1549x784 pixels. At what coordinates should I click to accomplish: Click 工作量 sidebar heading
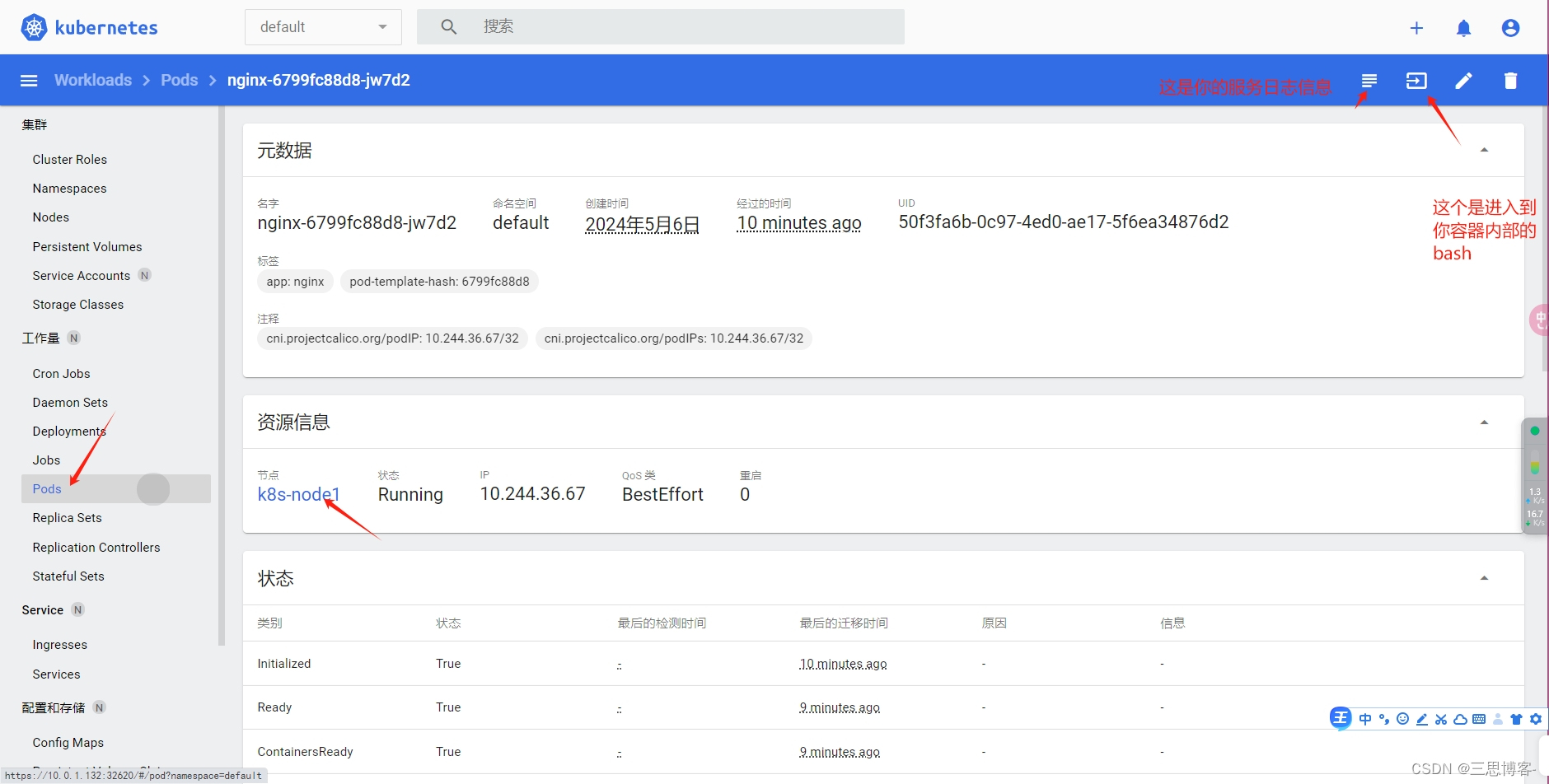tap(40, 338)
